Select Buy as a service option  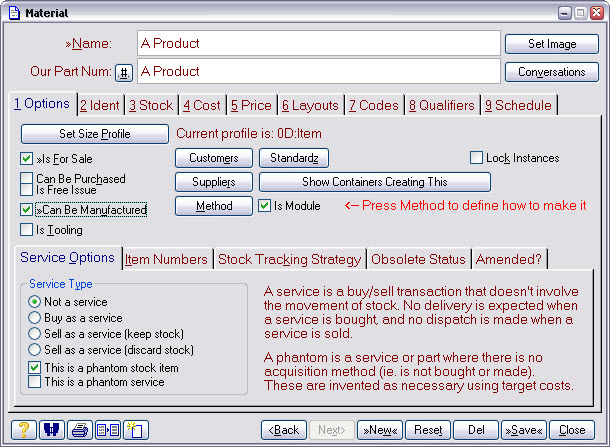tap(34, 317)
